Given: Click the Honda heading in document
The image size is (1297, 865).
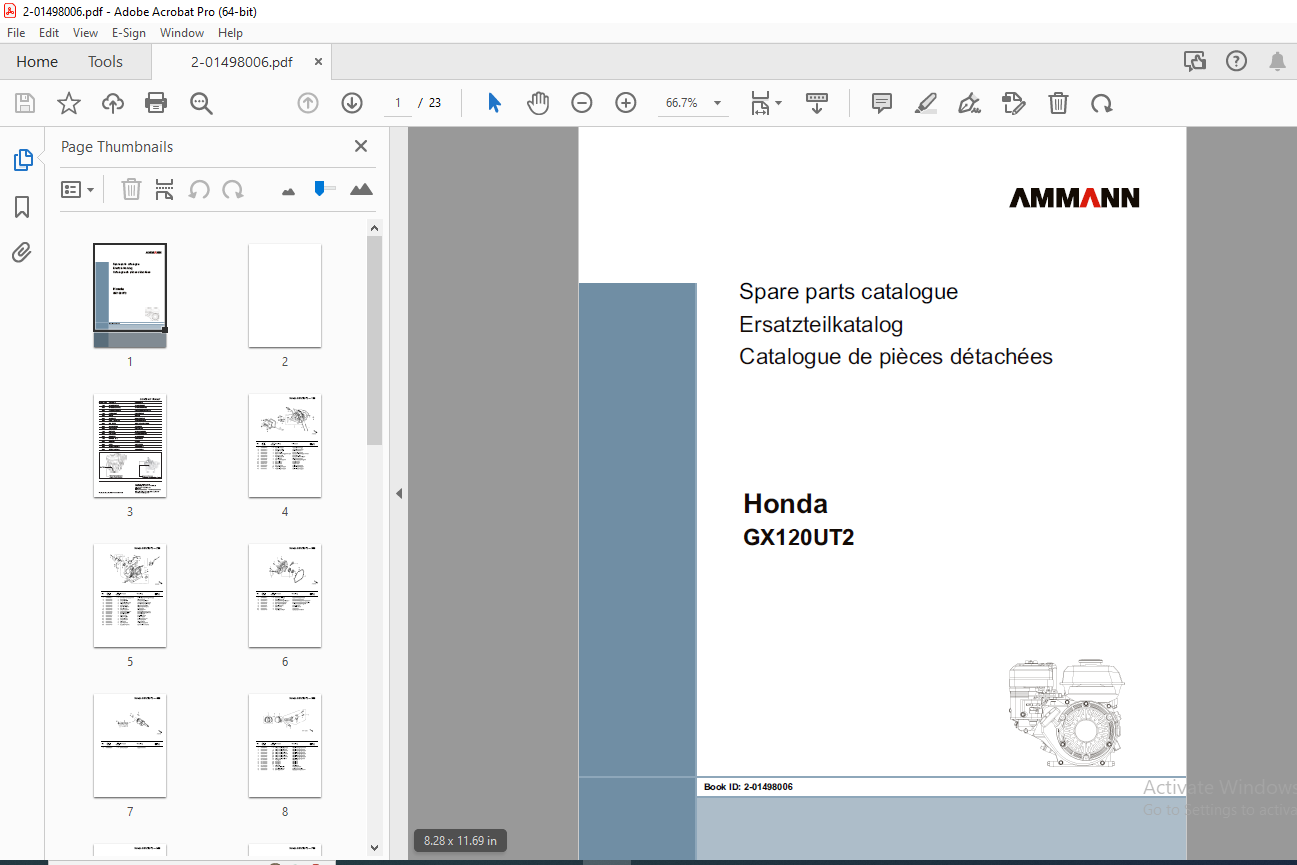Looking at the screenshot, I should 785,503.
